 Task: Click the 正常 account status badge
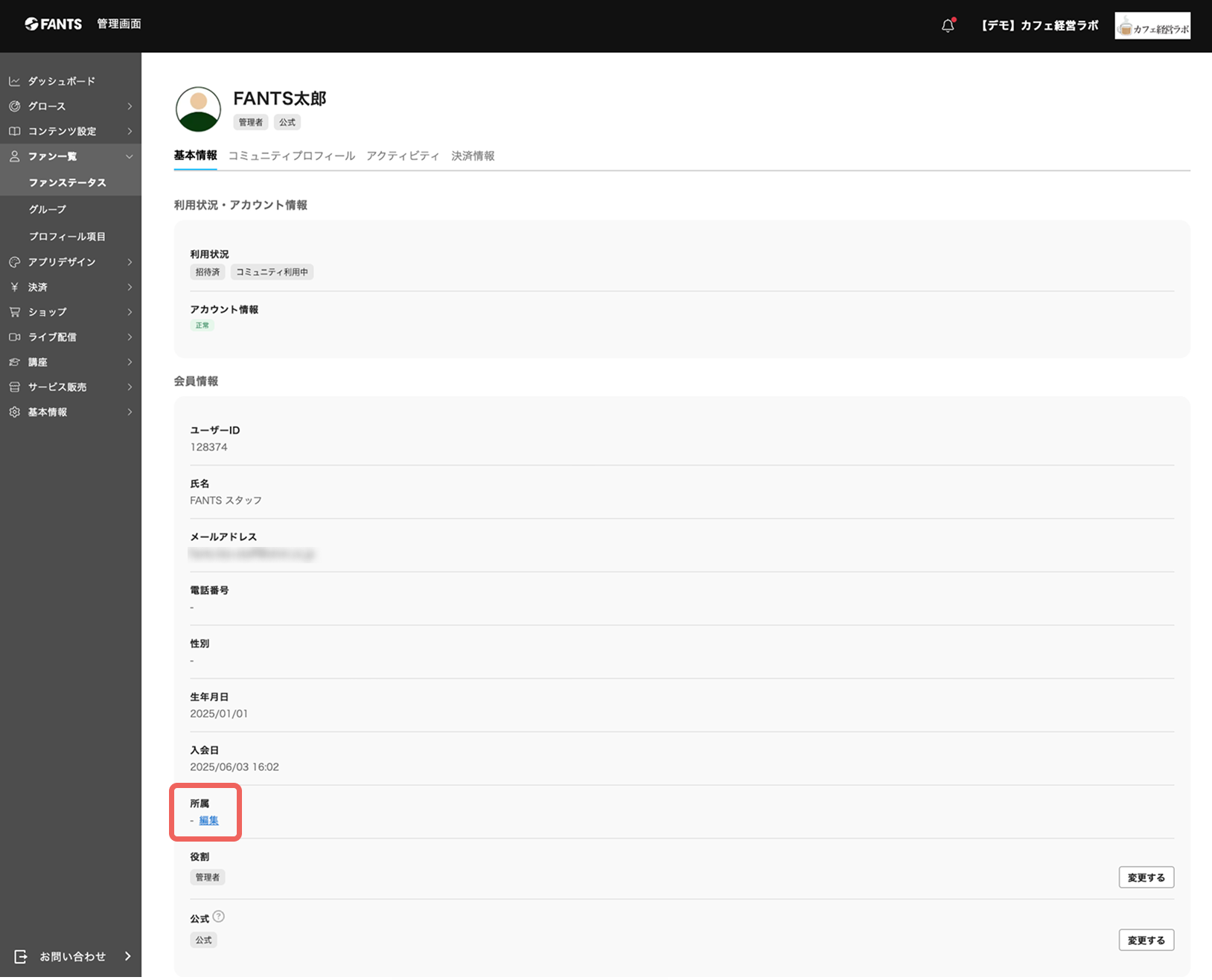point(202,325)
